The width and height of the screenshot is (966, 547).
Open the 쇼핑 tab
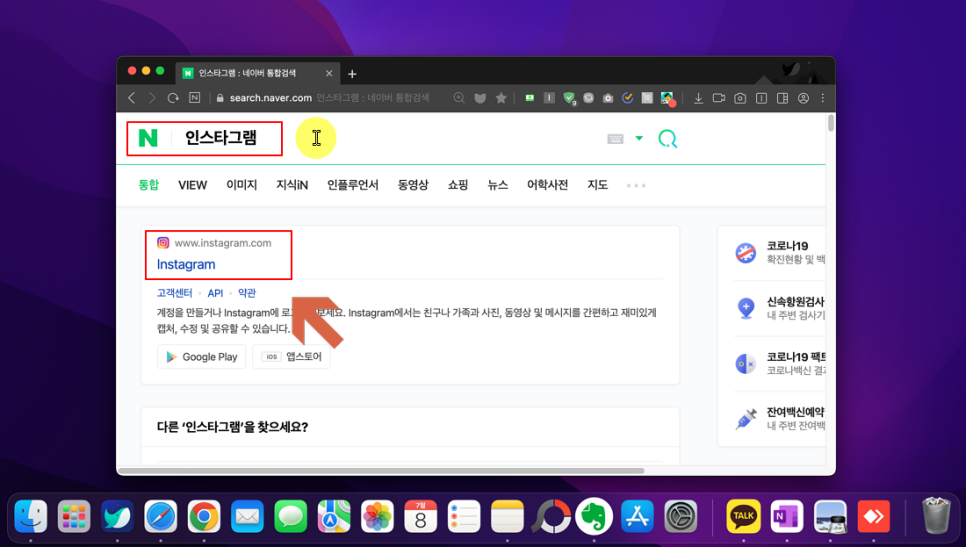458,185
